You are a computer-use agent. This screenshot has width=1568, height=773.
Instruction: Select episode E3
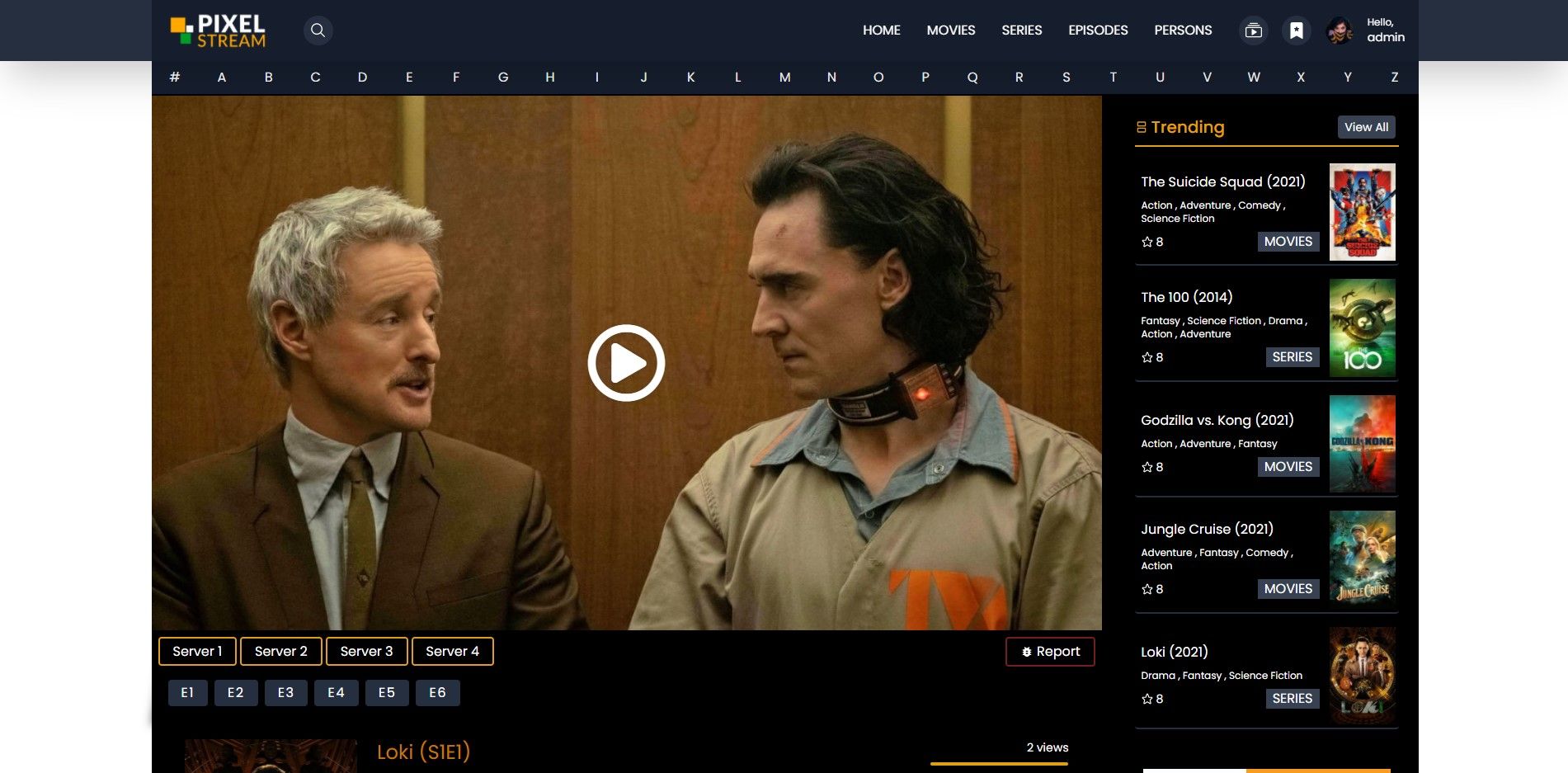point(286,693)
